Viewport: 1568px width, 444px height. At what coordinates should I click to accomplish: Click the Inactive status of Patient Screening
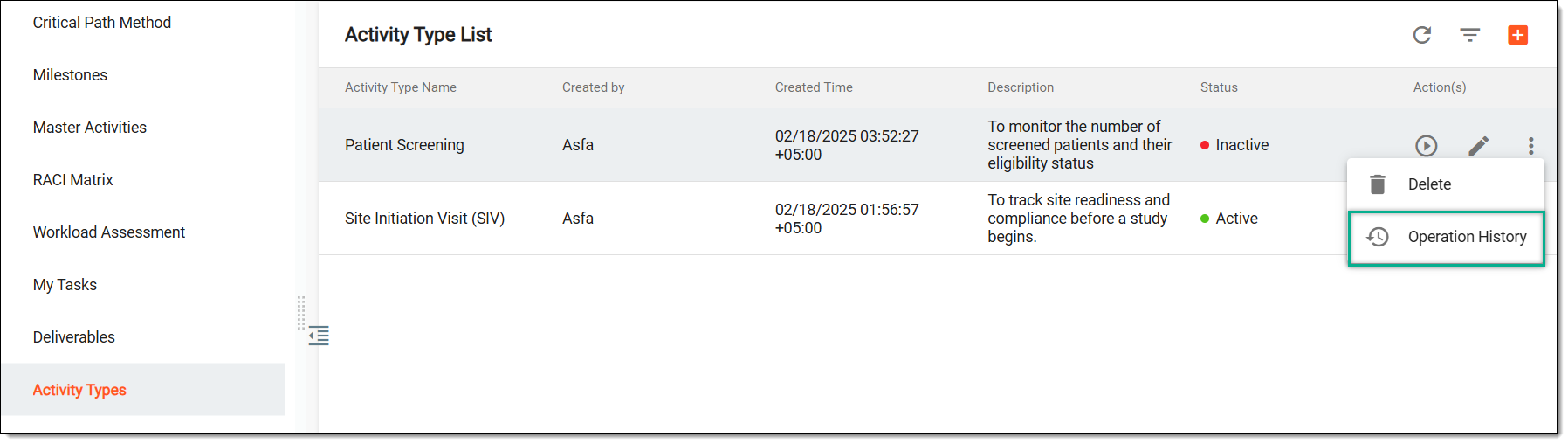click(1234, 145)
